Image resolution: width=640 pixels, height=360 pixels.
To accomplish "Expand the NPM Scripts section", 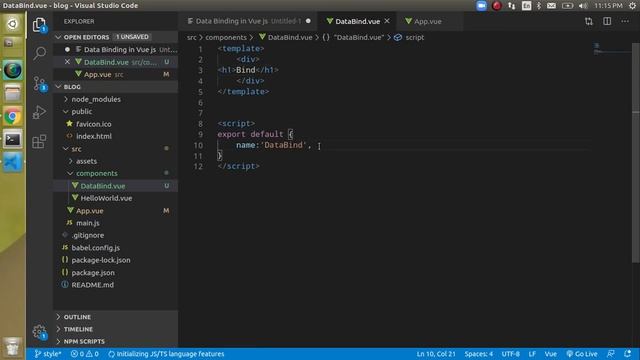I will tap(116, 341).
